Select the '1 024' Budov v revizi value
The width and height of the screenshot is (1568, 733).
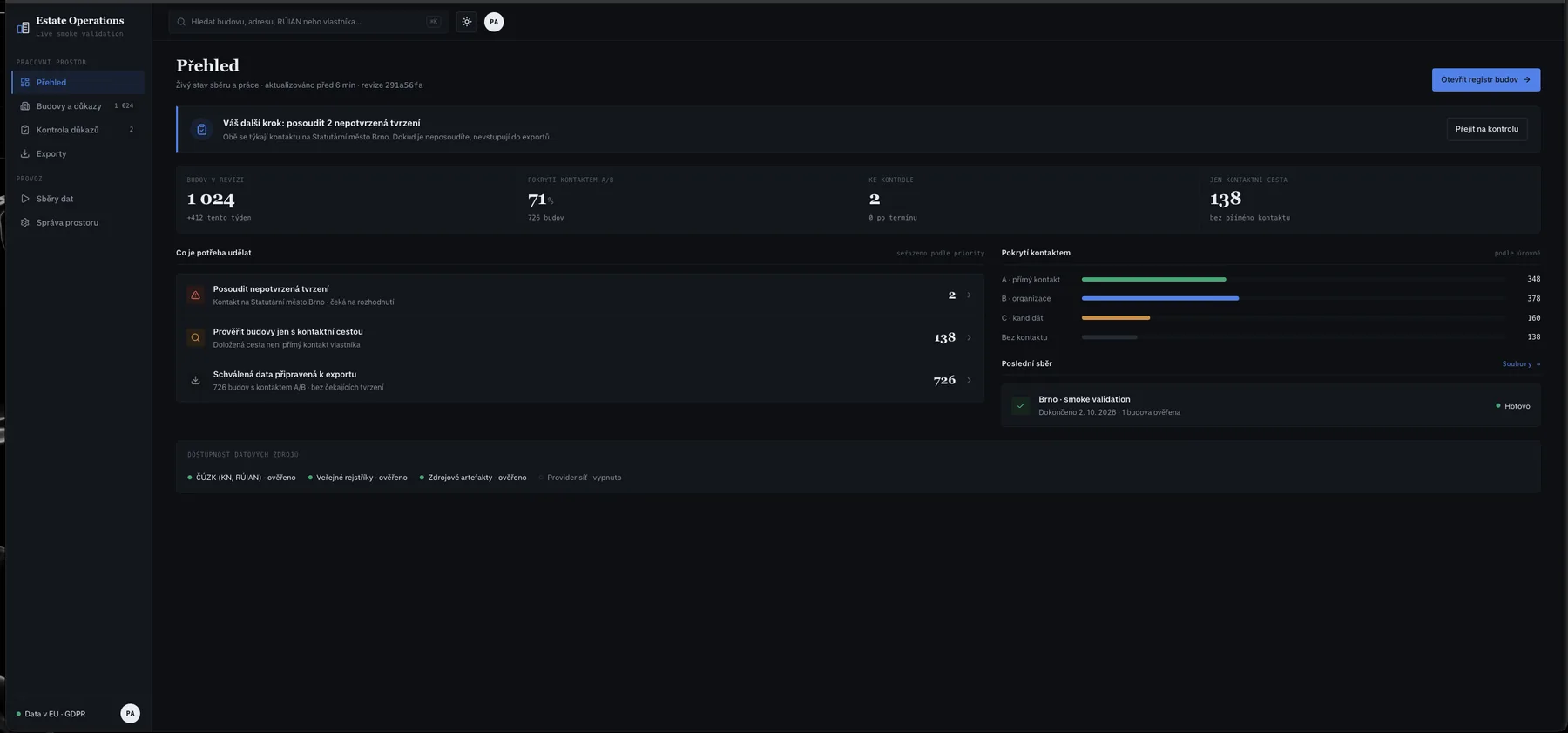(211, 199)
